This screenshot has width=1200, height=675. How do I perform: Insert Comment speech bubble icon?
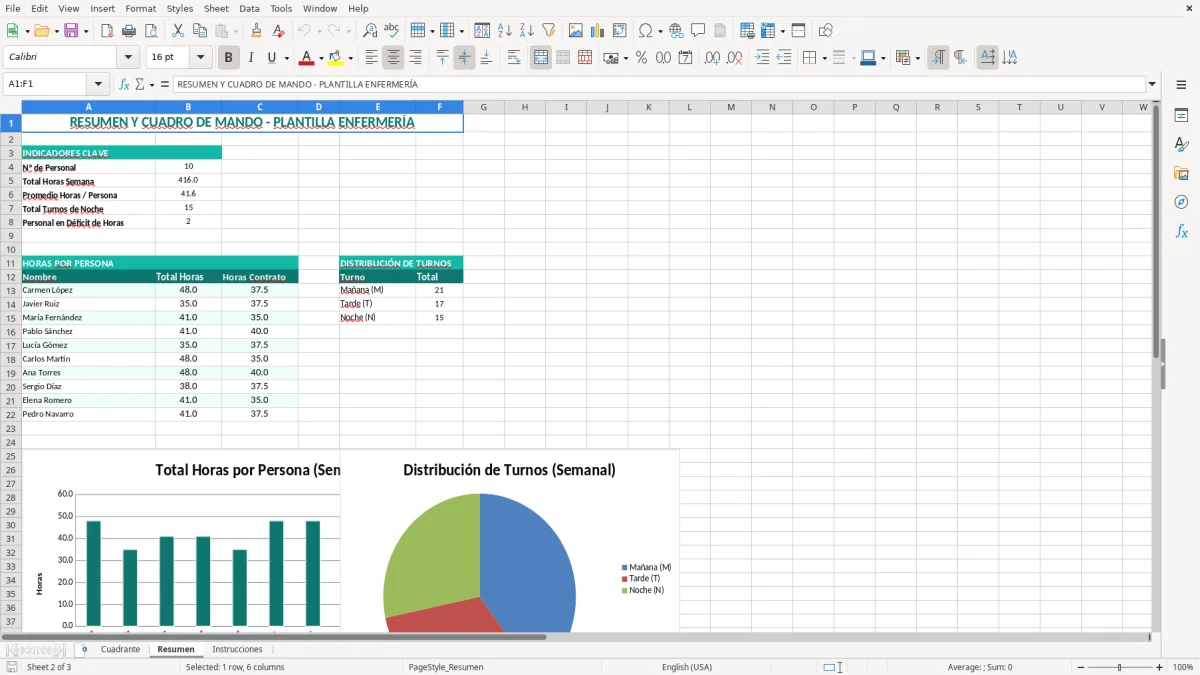click(x=699, y=31)
